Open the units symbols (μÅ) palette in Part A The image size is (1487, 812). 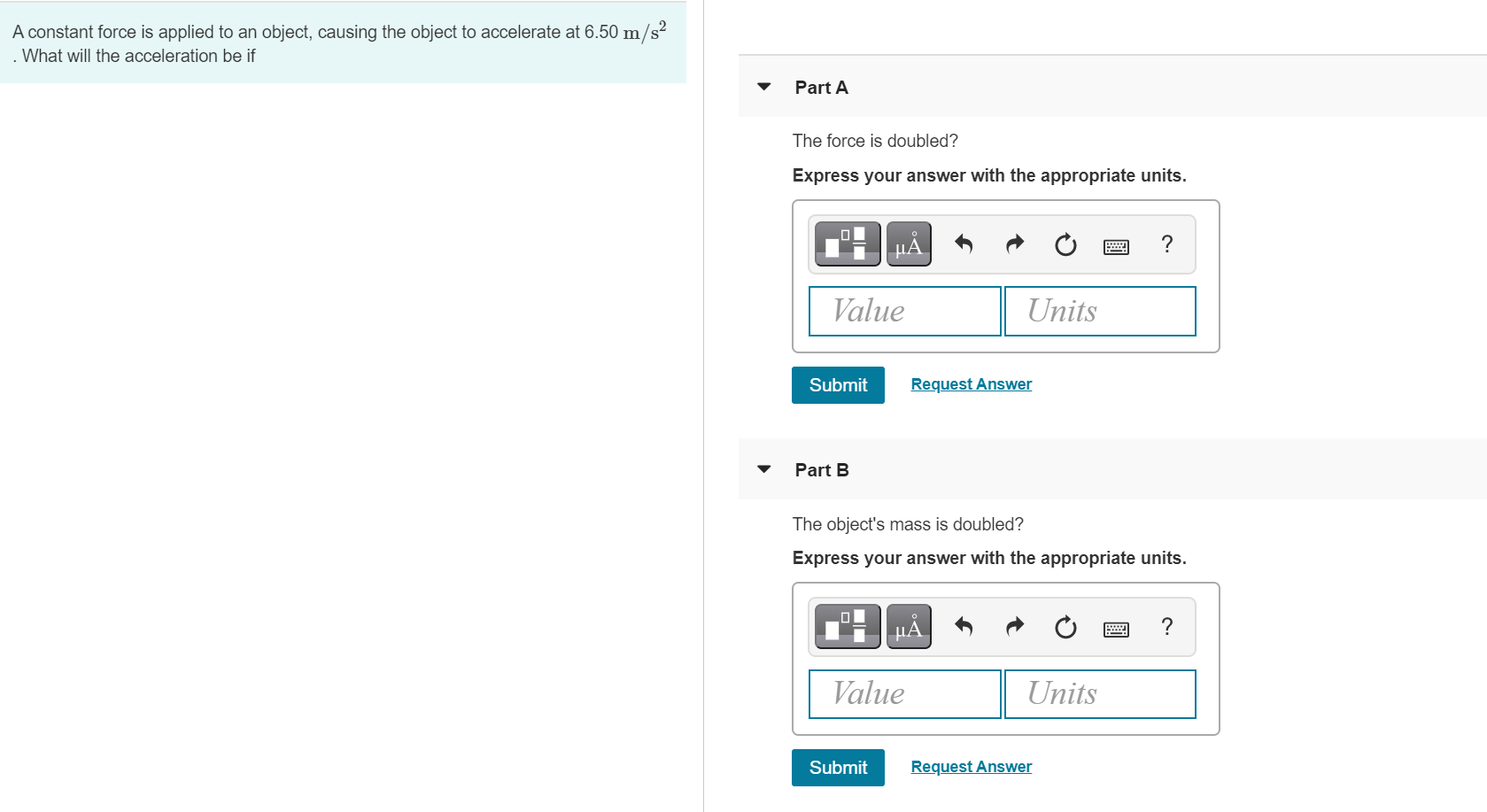(x=908, y=244)
